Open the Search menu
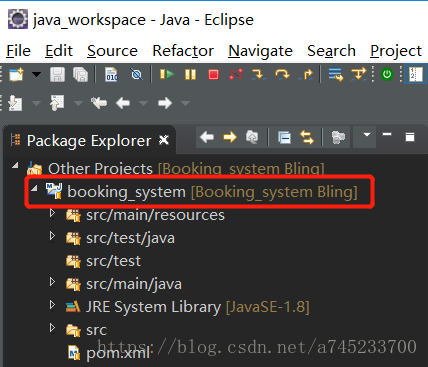428x367 pixels. (x=331, y=51)
